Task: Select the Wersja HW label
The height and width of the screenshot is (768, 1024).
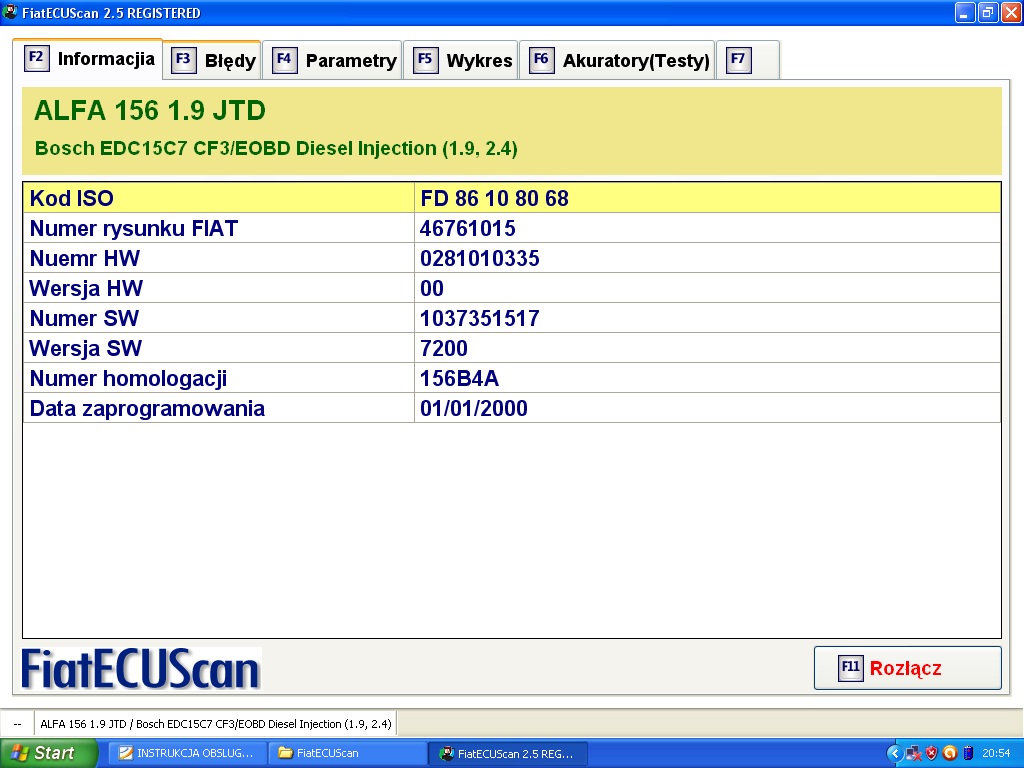Action: pos(86,288)
